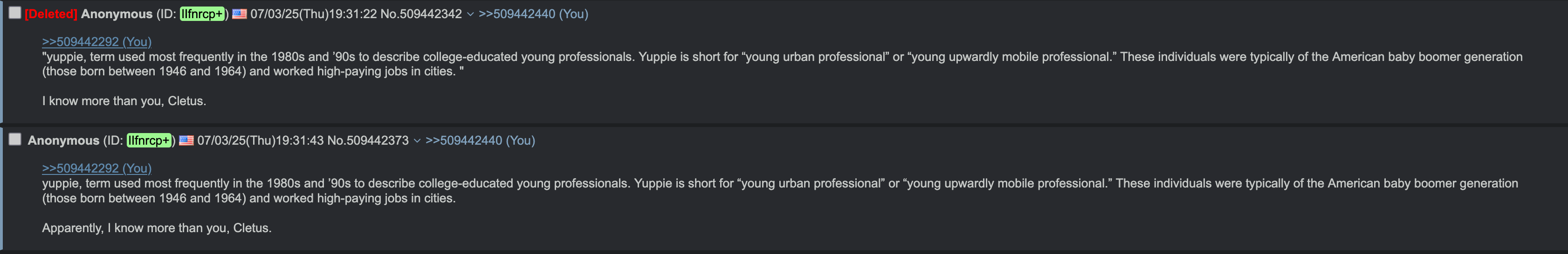The width and height of the screenshot is (1568, 254).
Task: Click the US flag on the deleted post
Action: (239, 14)
